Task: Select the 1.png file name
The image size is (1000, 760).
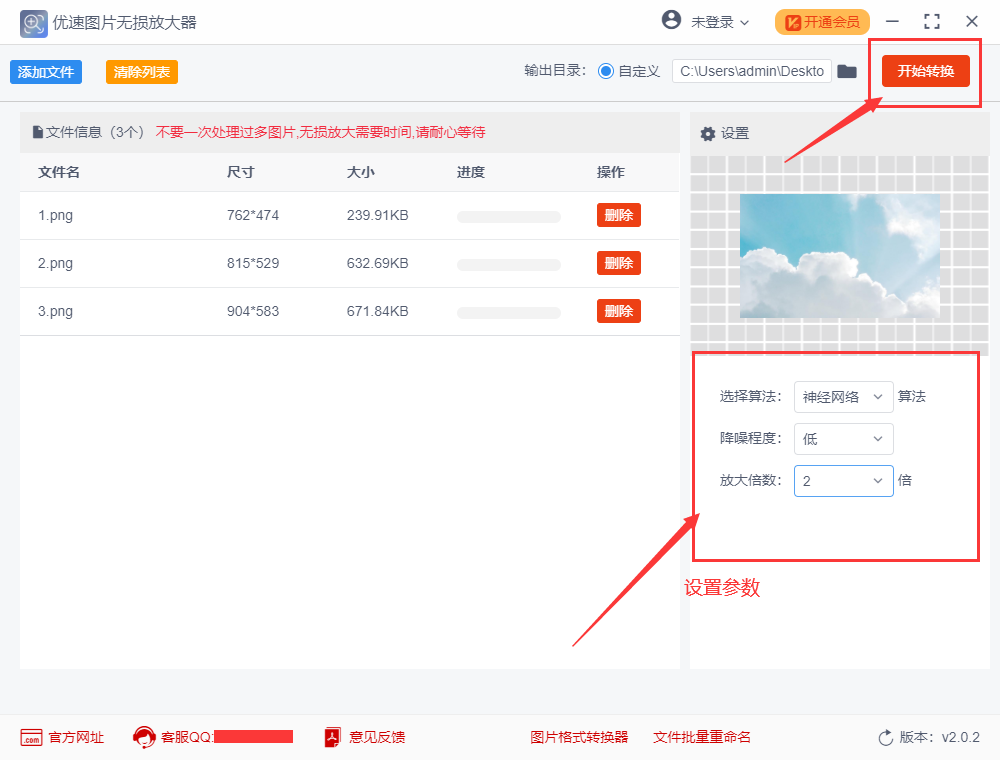Action: pos(55,216)
